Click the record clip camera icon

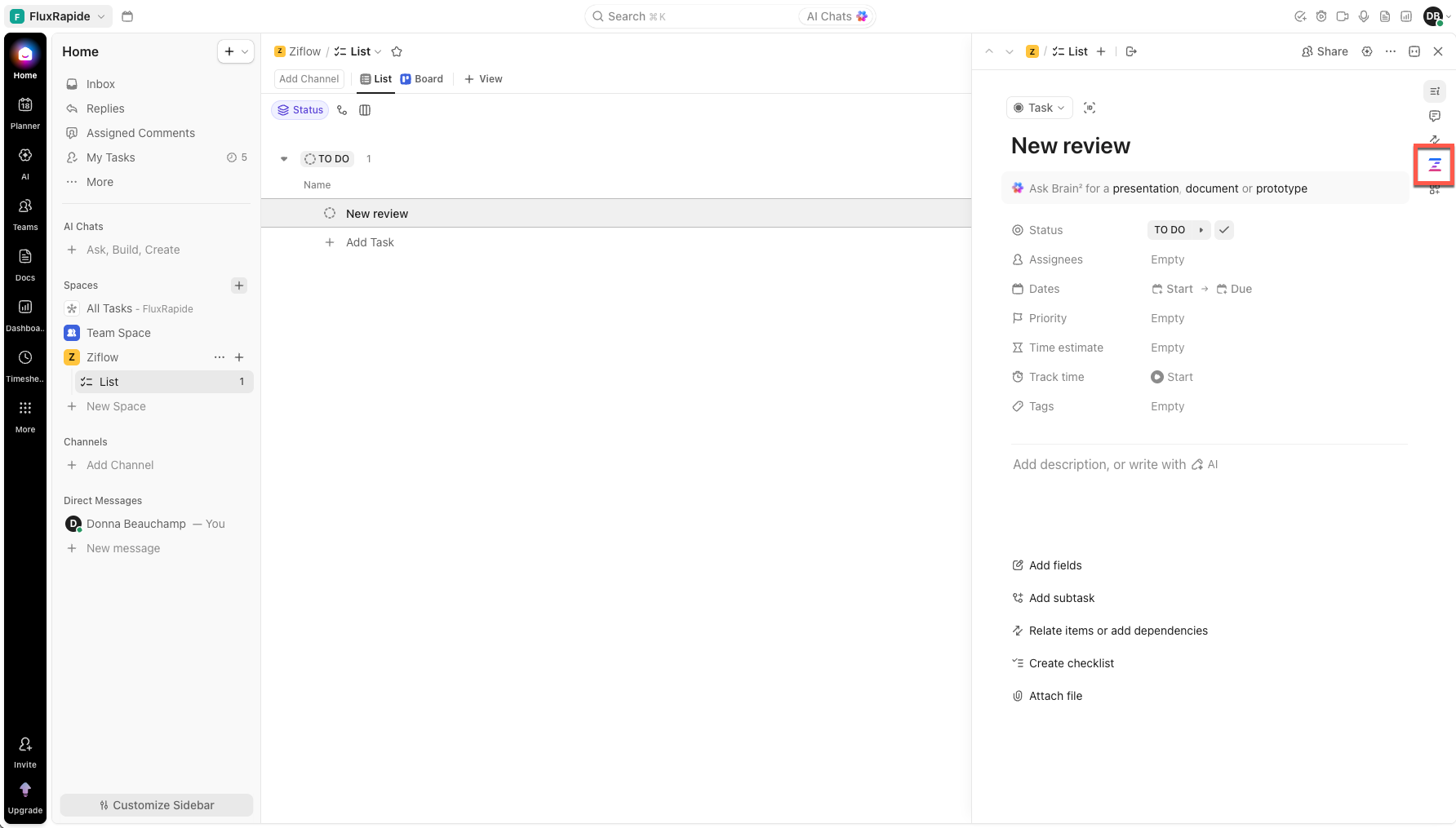coord(1343,16)
